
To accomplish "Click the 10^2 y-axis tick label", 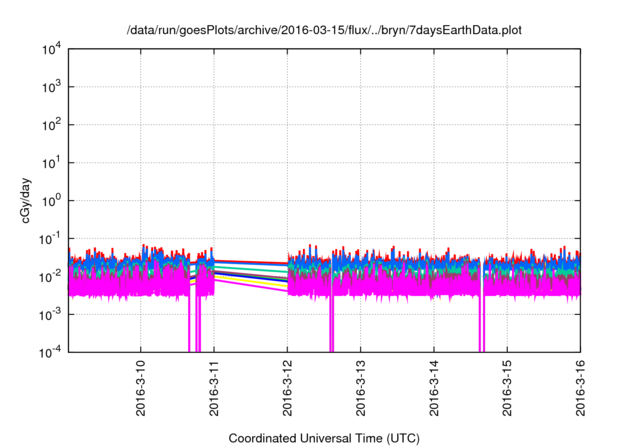I will coord(52,125).
